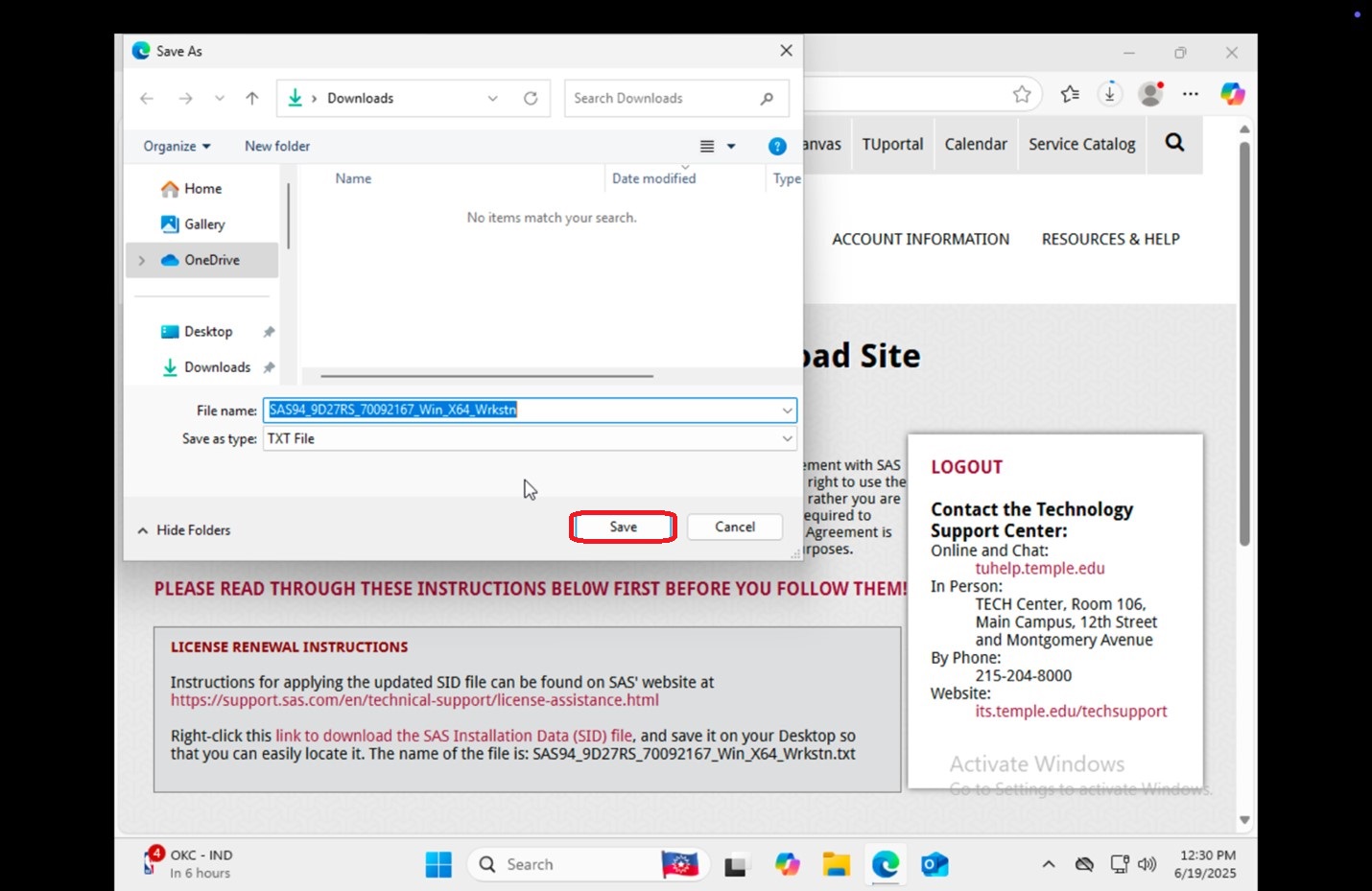Go up one folder level arrow

252,98
